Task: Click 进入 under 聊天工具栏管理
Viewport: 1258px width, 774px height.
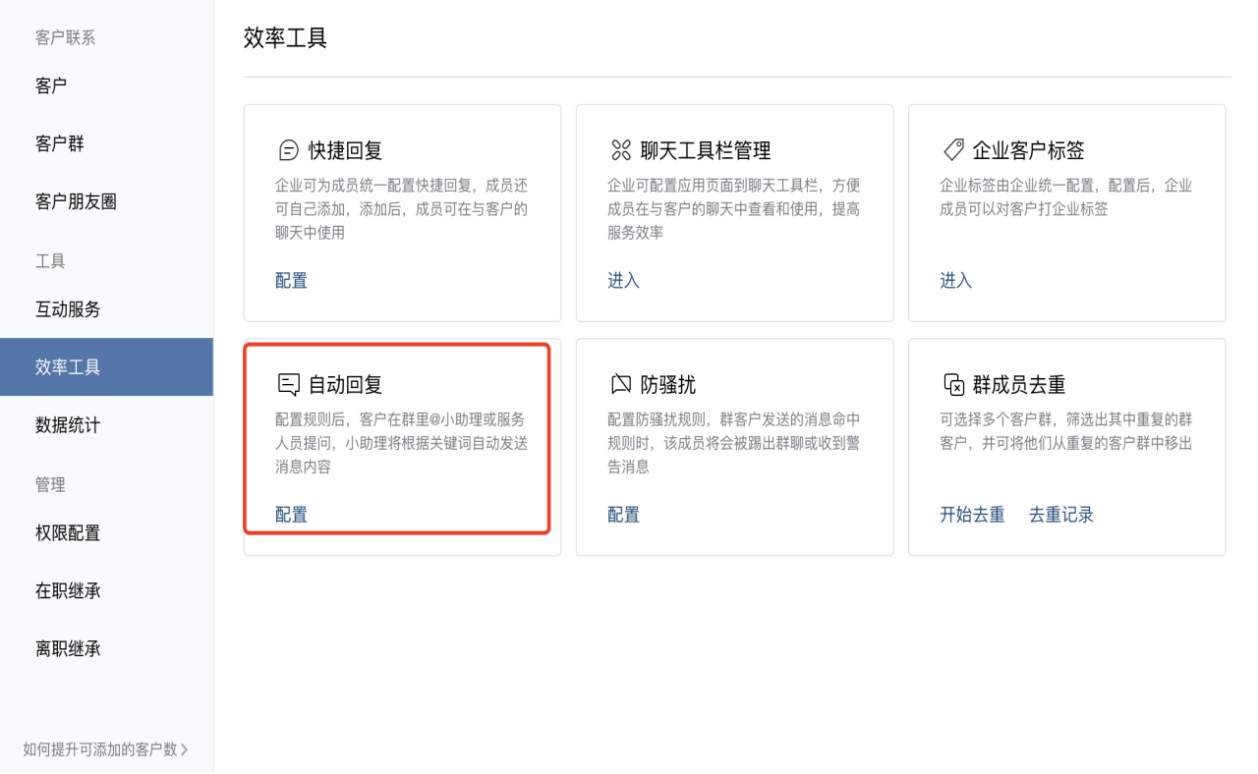Action: (623, 281)
